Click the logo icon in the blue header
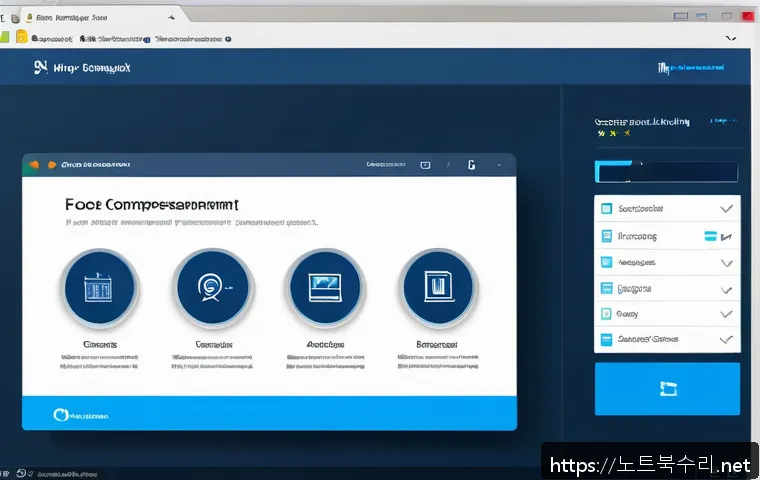 (x=40, y=68)
